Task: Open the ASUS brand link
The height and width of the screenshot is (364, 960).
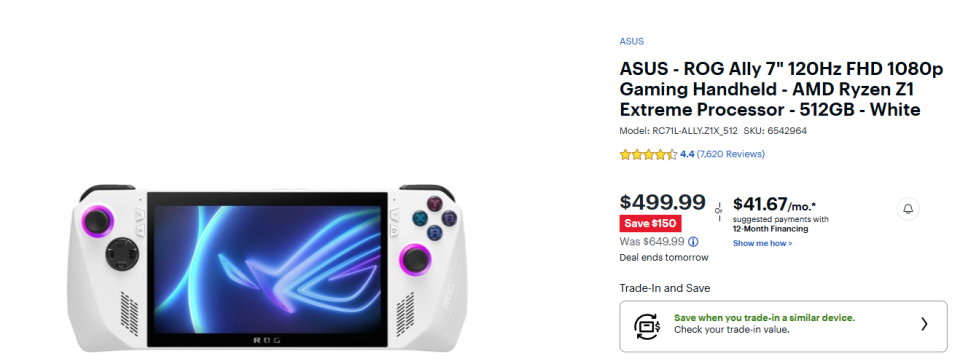Action: tap(631, 42)
